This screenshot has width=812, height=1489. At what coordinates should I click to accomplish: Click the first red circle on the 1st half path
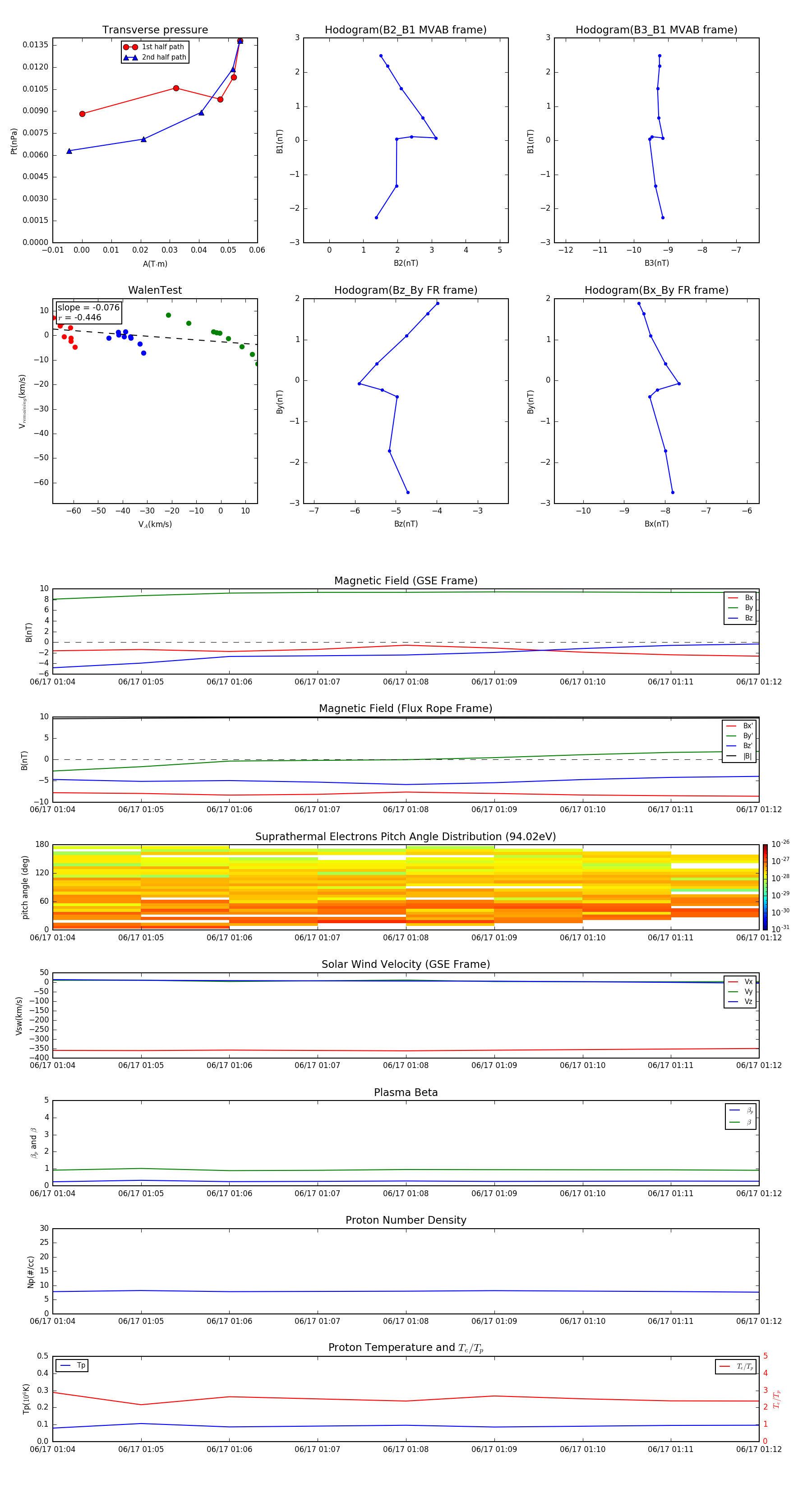pos(82,114)
